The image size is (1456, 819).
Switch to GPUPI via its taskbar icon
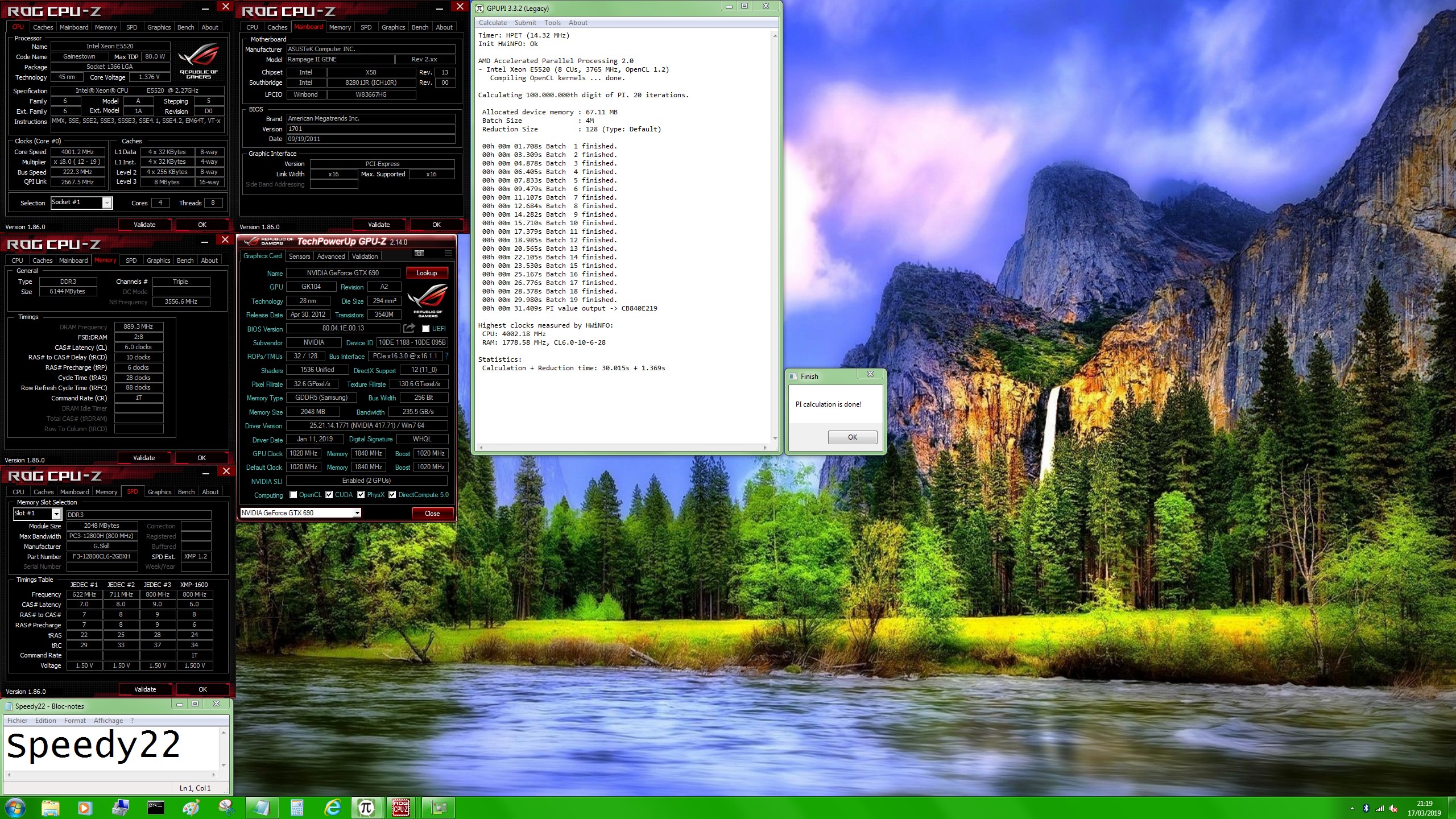pyautogui.click(x=366, y=808)
